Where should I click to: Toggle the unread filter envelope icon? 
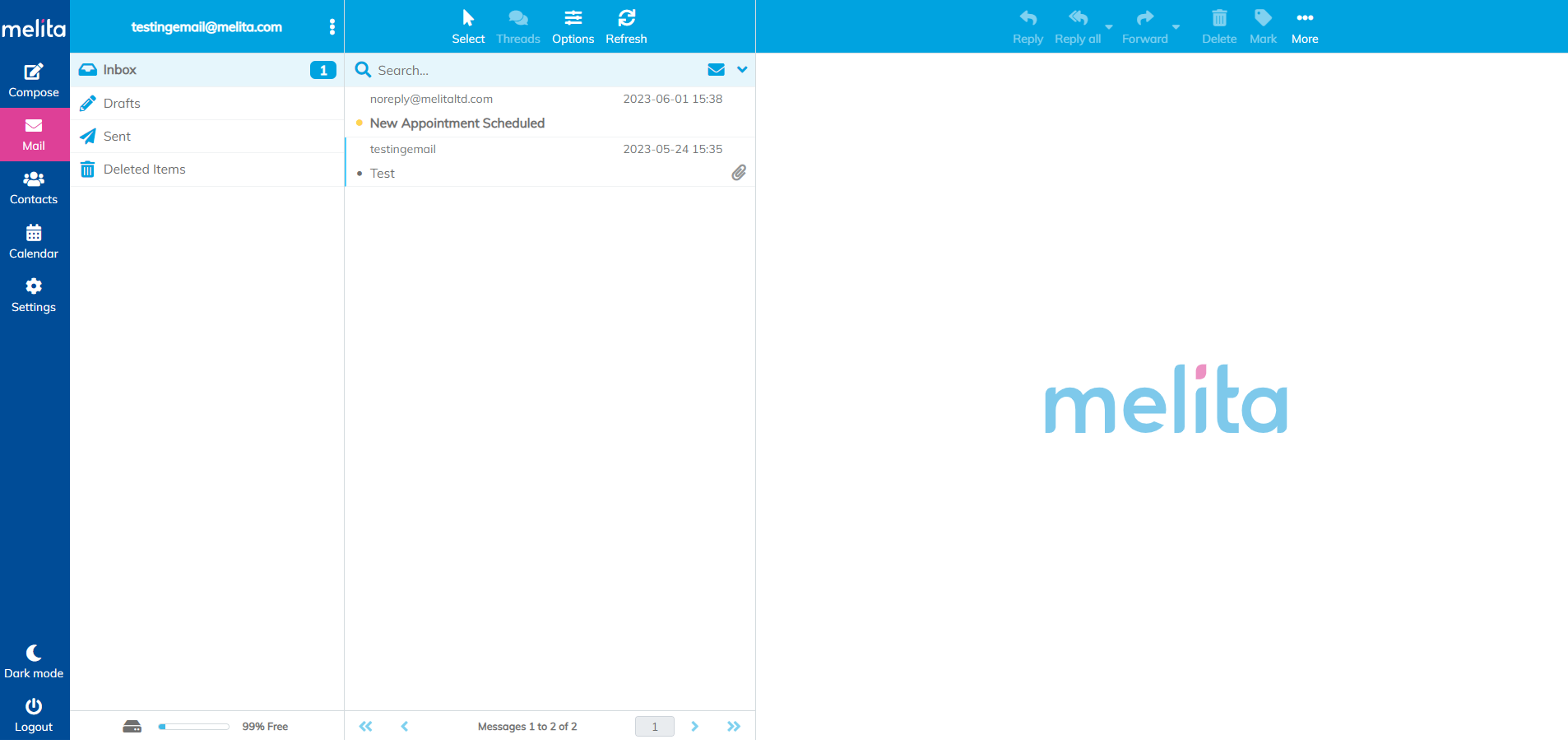[x=716, y=70]
